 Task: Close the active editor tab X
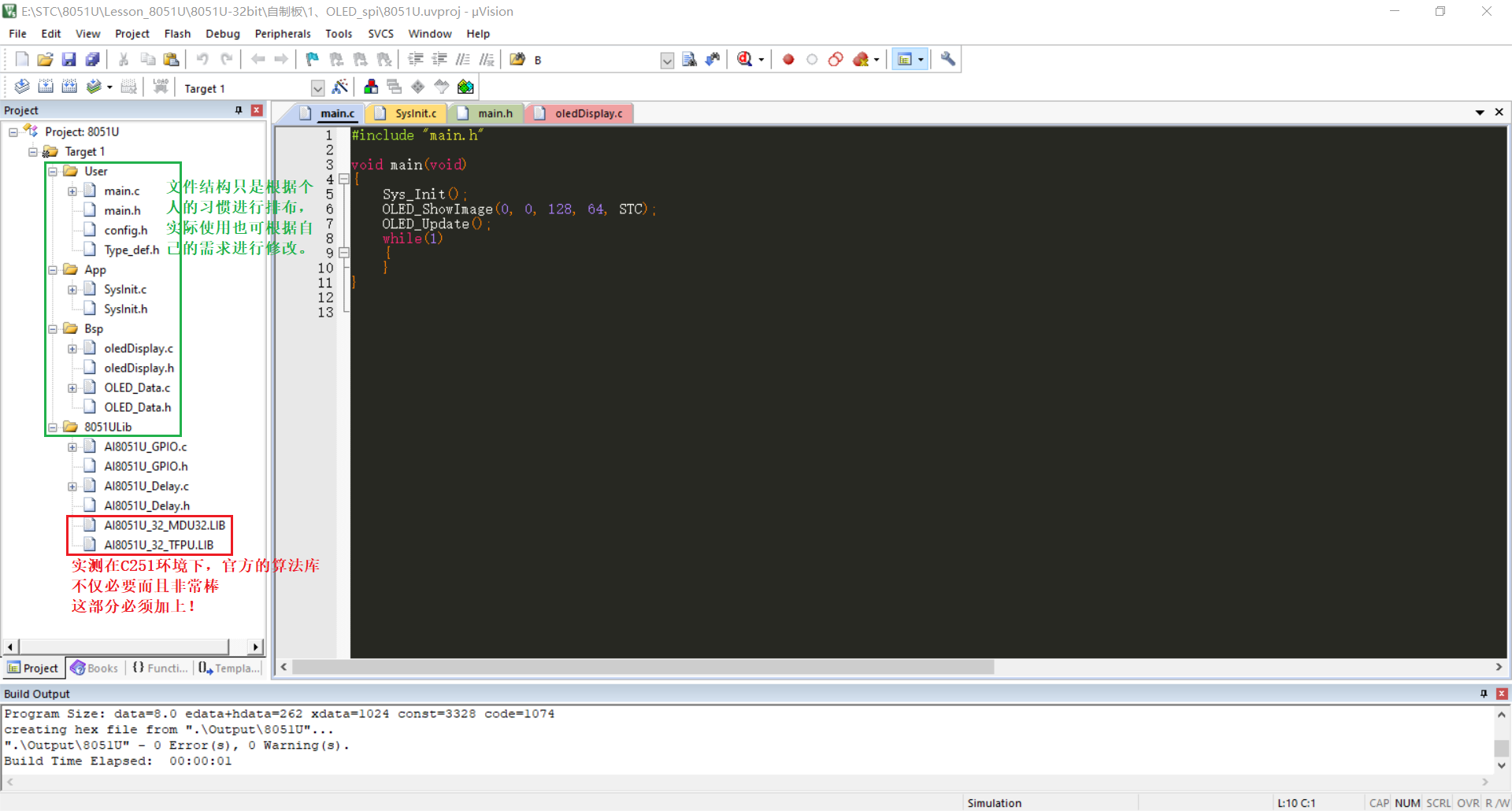click(1499, 113)
